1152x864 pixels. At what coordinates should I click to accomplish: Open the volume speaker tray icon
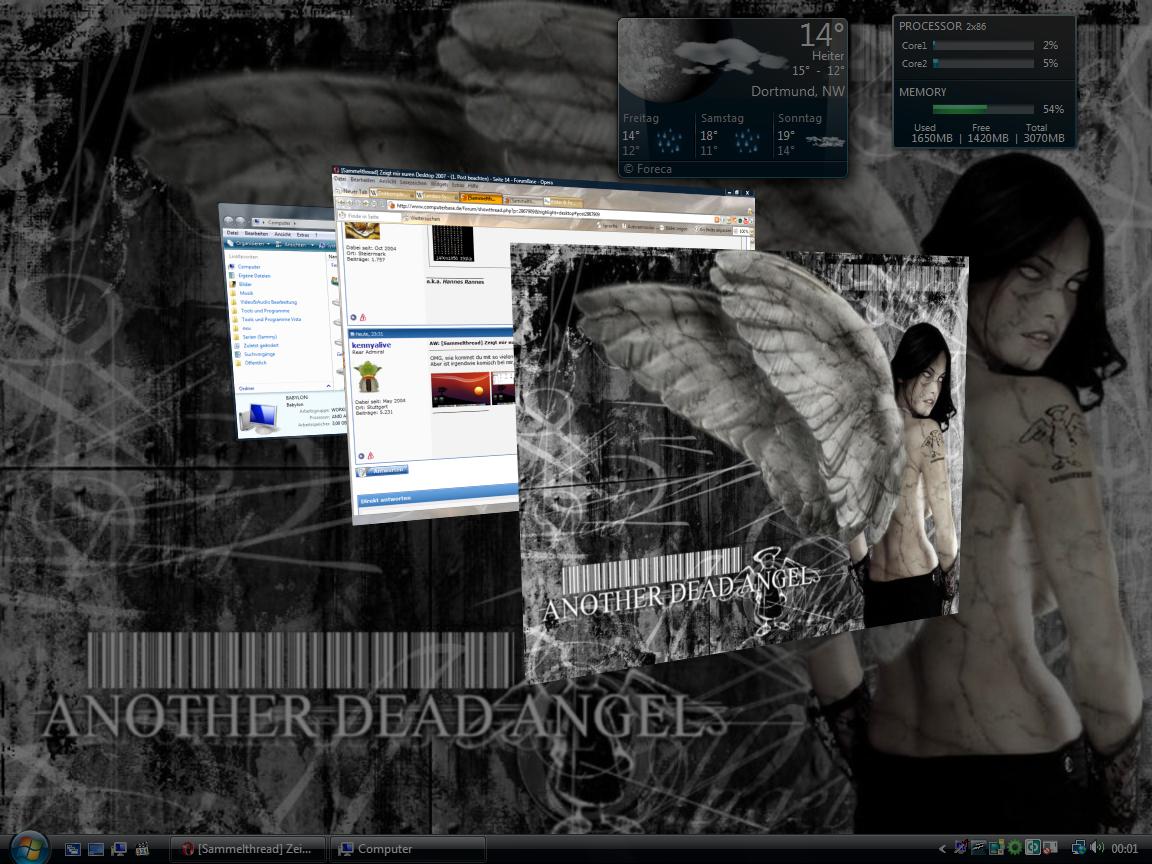[x=1097, y=848]
